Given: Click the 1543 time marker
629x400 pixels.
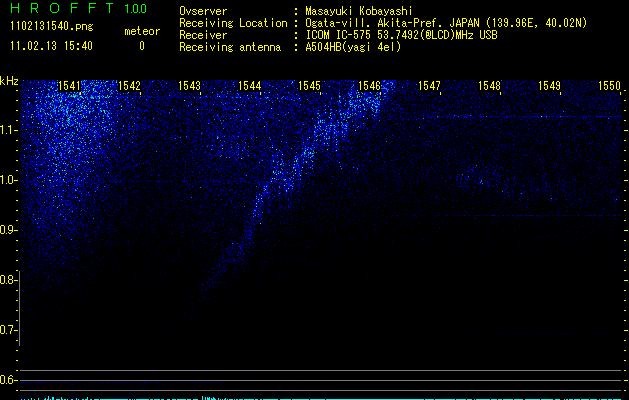Looking at the screenshot, I should point(189,86).
